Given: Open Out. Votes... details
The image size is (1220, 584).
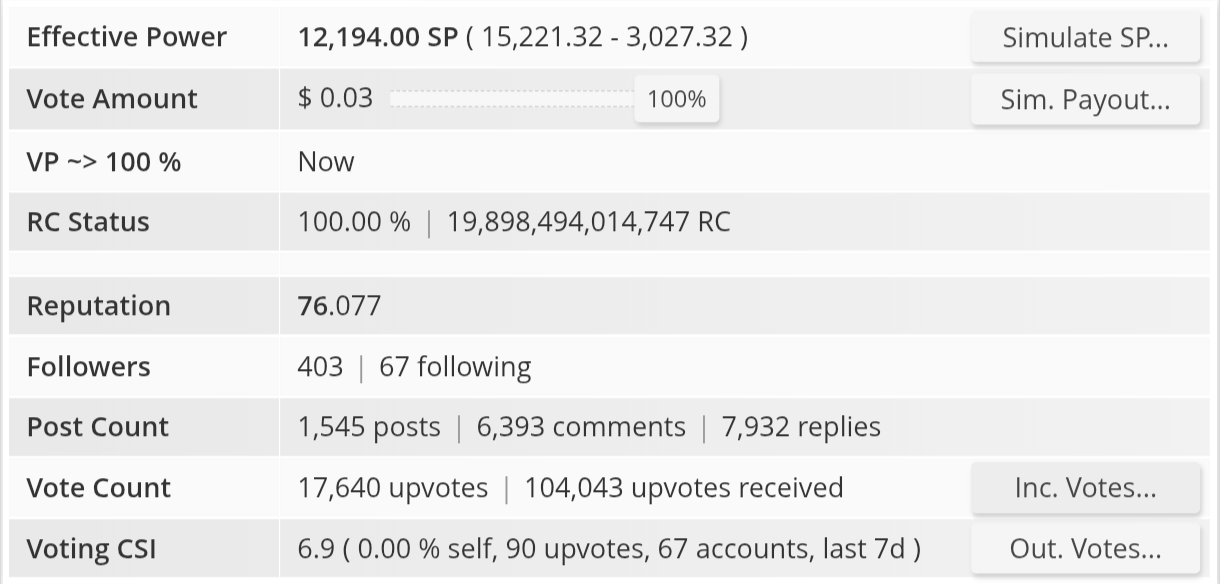Looking at the screenshot, I should (x=1085, y=549).
